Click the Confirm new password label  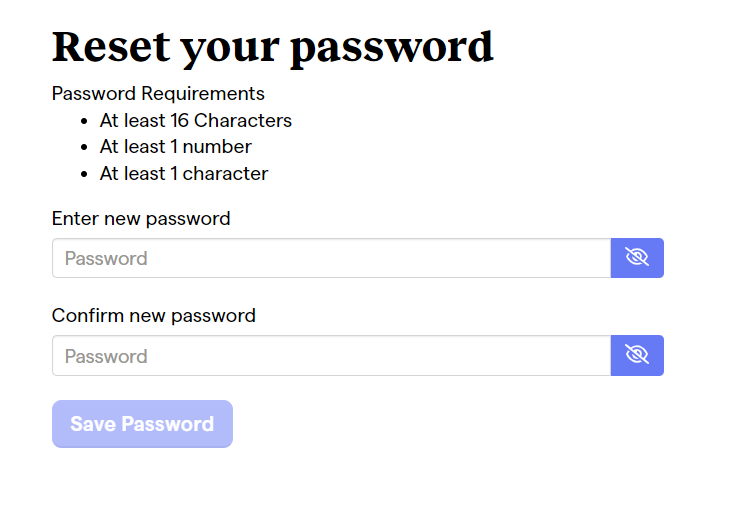pyautogui.click(x=154, y=316)
